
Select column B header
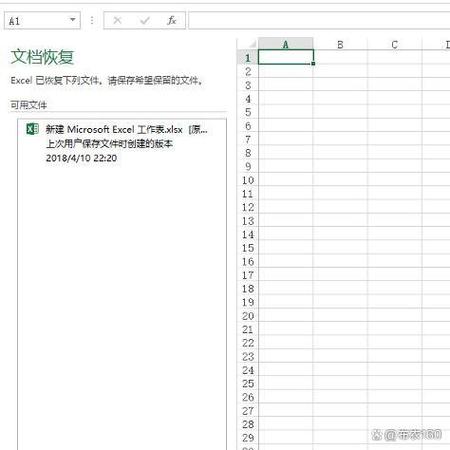[340, 44]
